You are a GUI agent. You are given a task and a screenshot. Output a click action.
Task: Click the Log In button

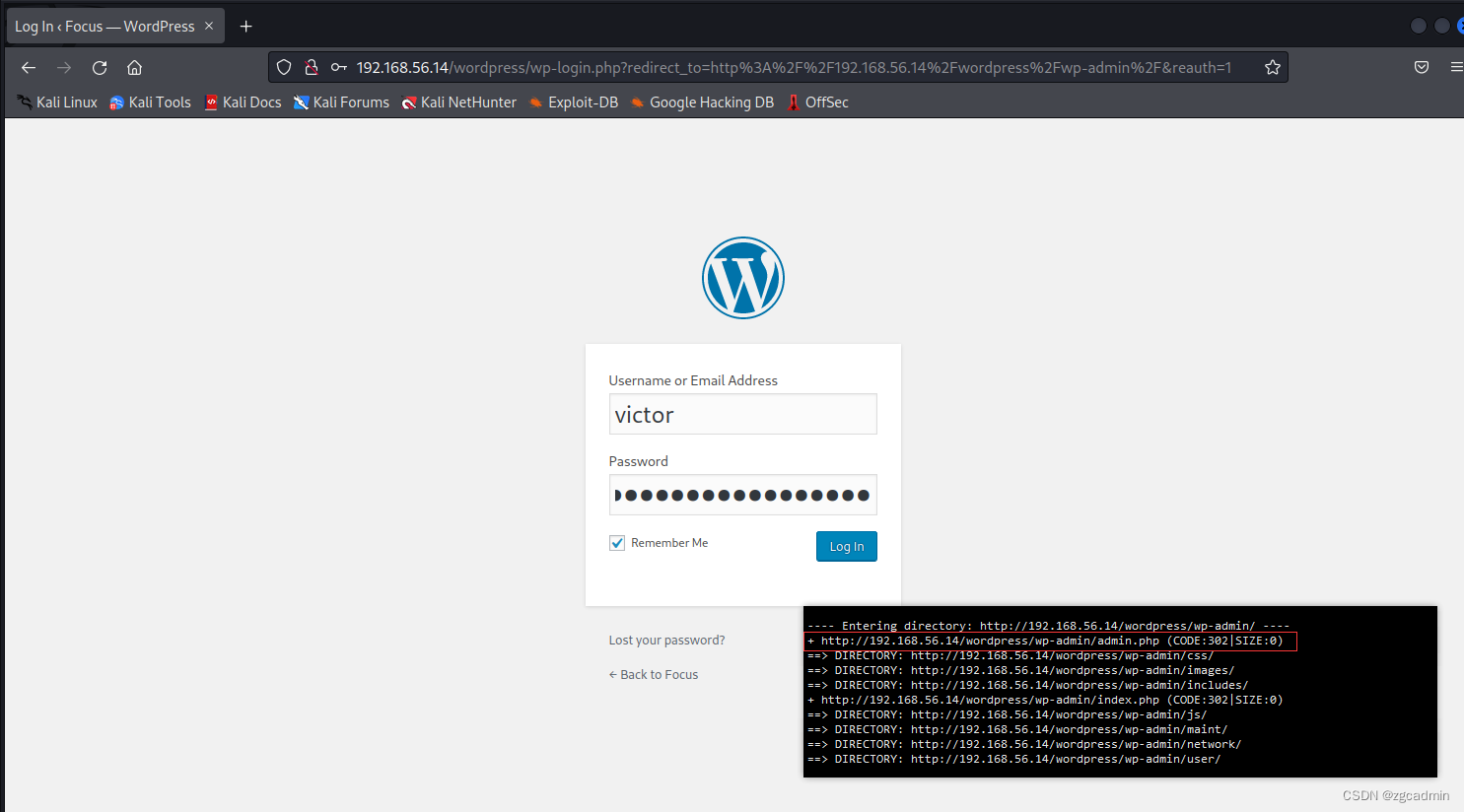coord(847,546)
